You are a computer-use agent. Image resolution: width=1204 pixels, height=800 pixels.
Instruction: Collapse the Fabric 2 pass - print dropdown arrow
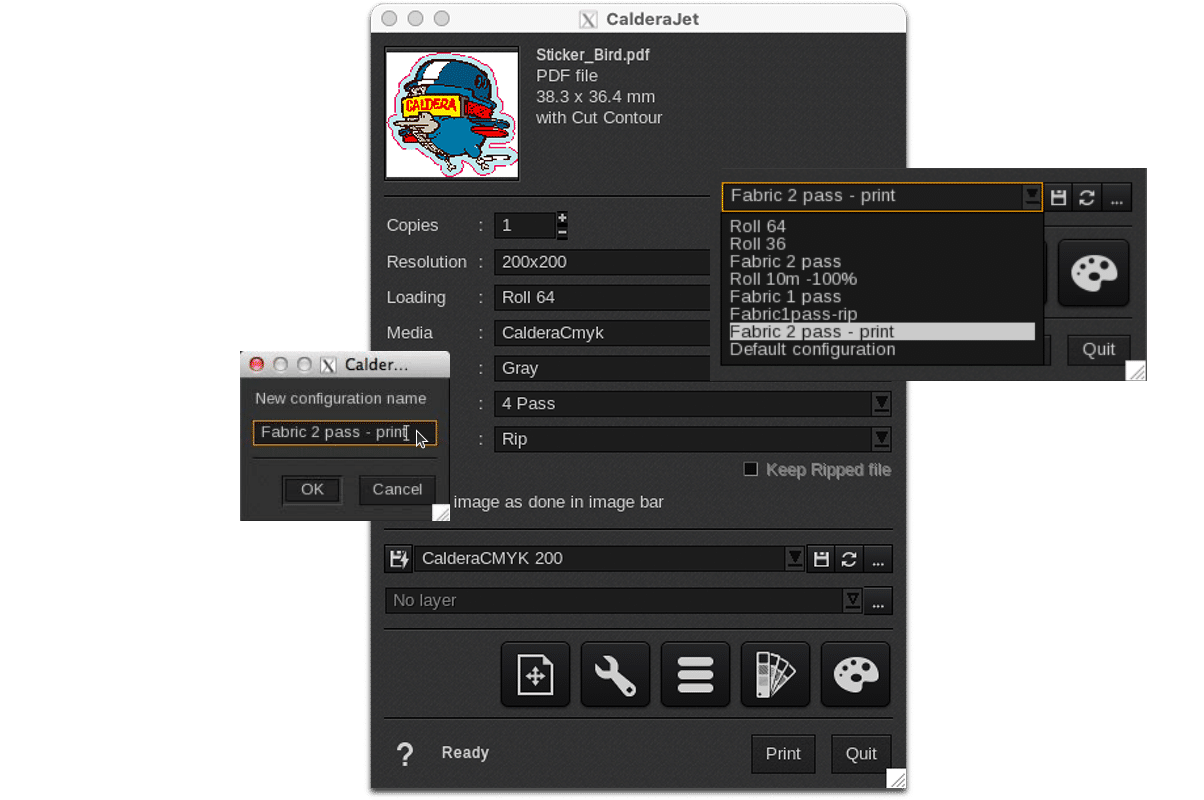click(1032, 196)
